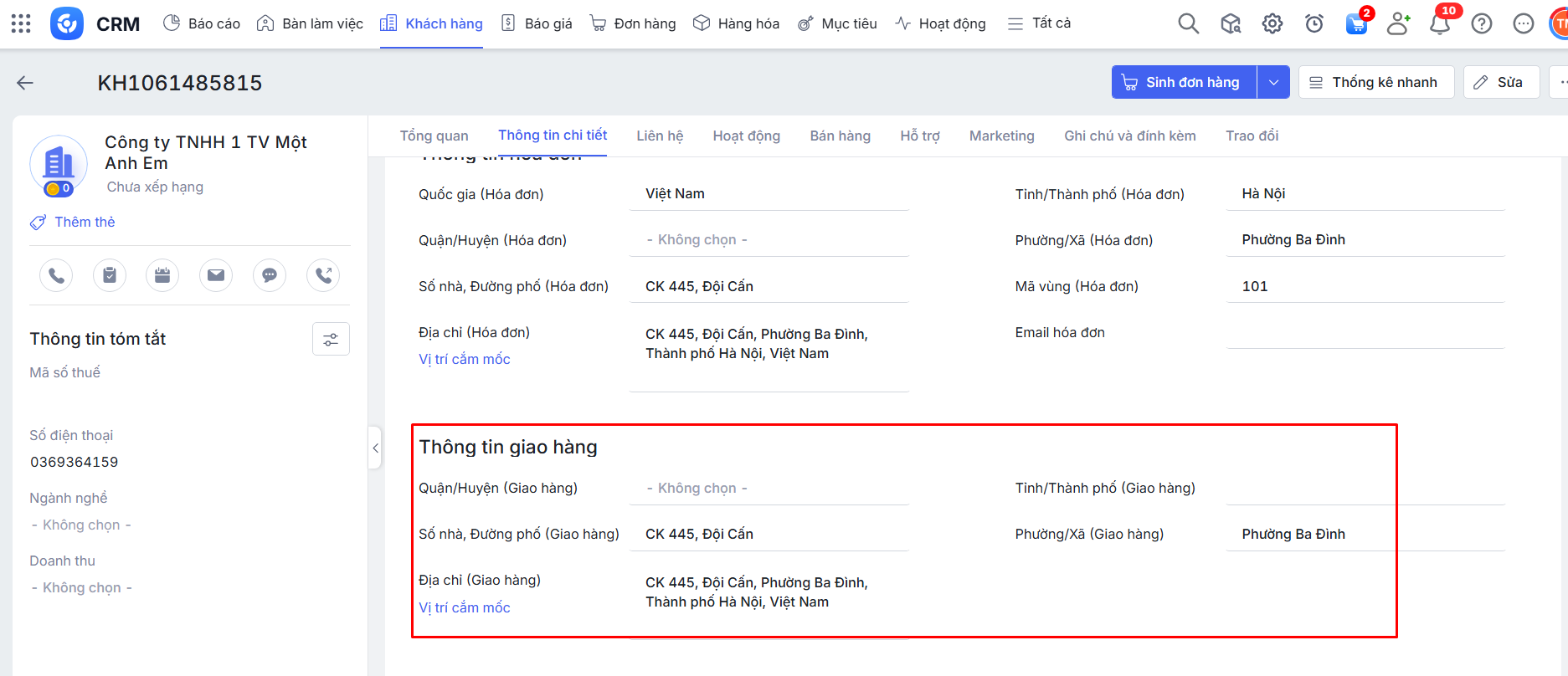Click the phone call icon under customer name
Image resolution: width=1568 pixels, height=676 pixels.
coord(56,275)
